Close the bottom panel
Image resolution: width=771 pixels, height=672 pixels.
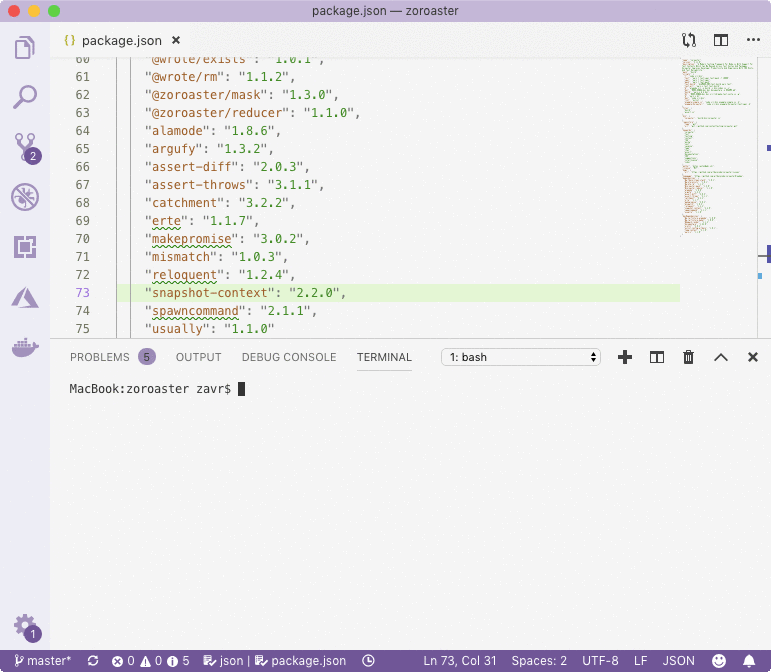tap(753, 357)
